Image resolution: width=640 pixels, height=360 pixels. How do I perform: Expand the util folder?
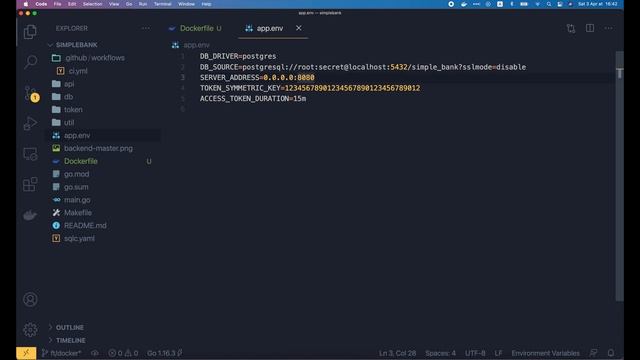[x=69, y=122]
